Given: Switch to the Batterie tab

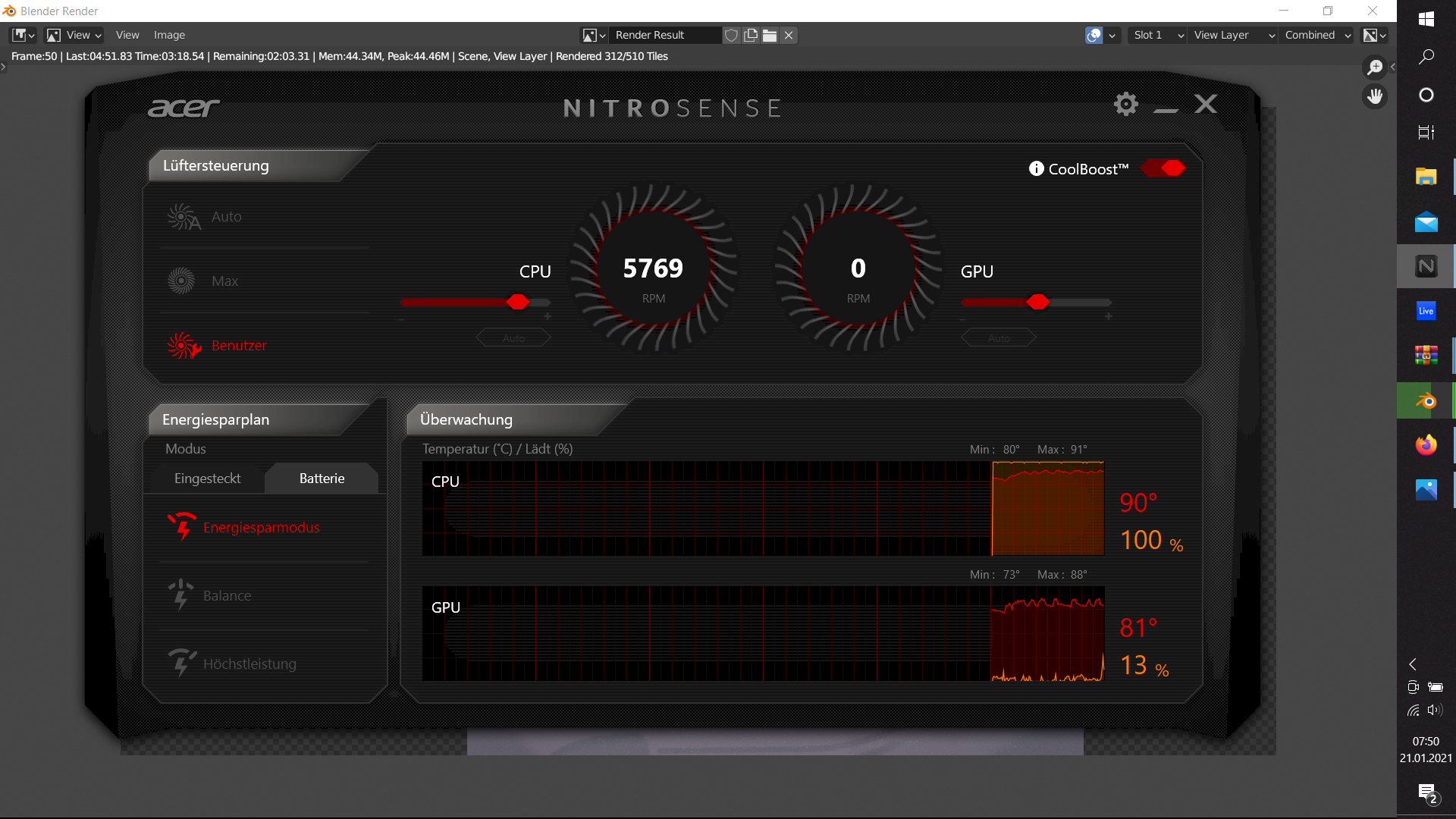Looking at the screenshot, I should (322, 479).
